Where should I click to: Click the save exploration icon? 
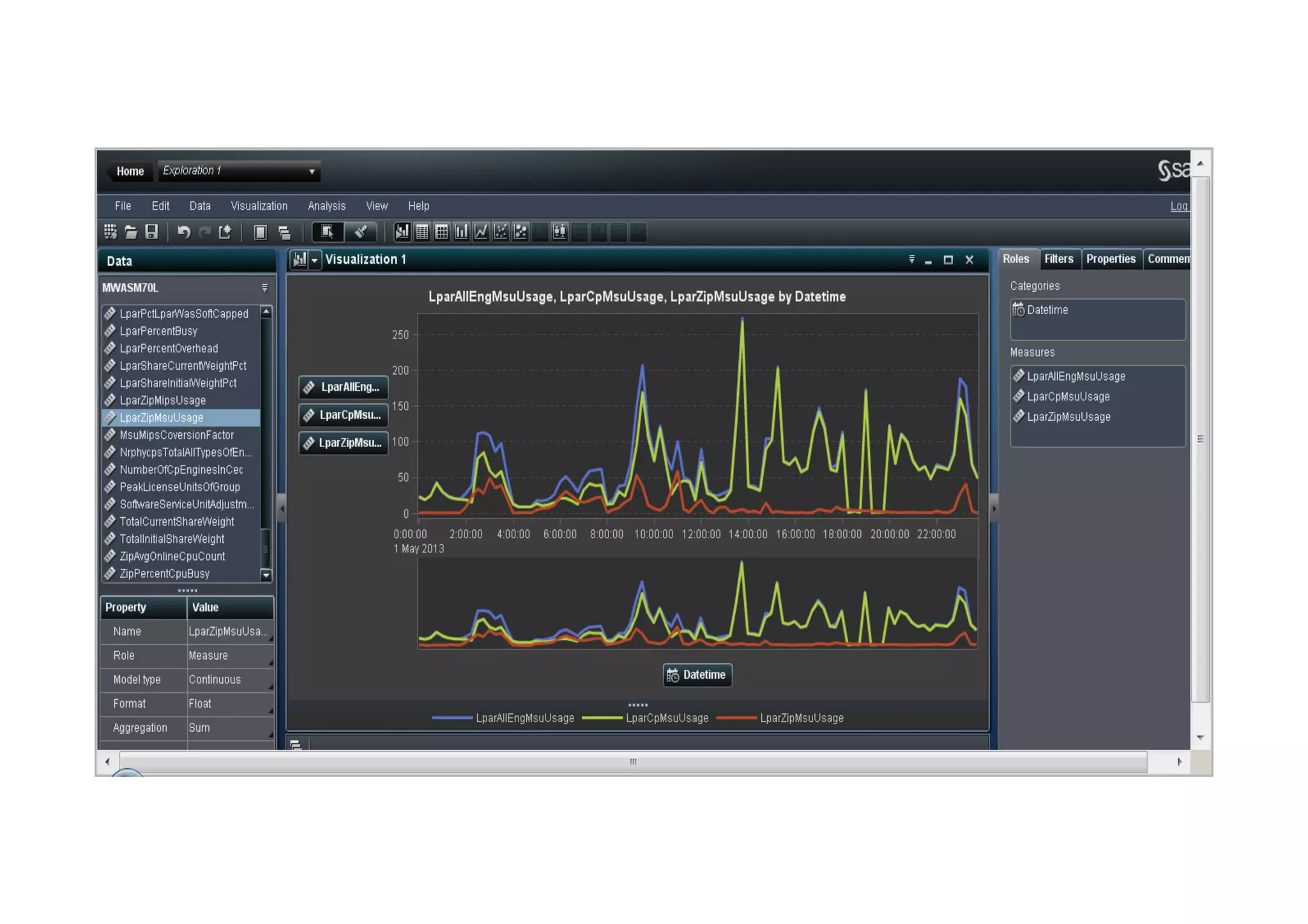(151, 232)
